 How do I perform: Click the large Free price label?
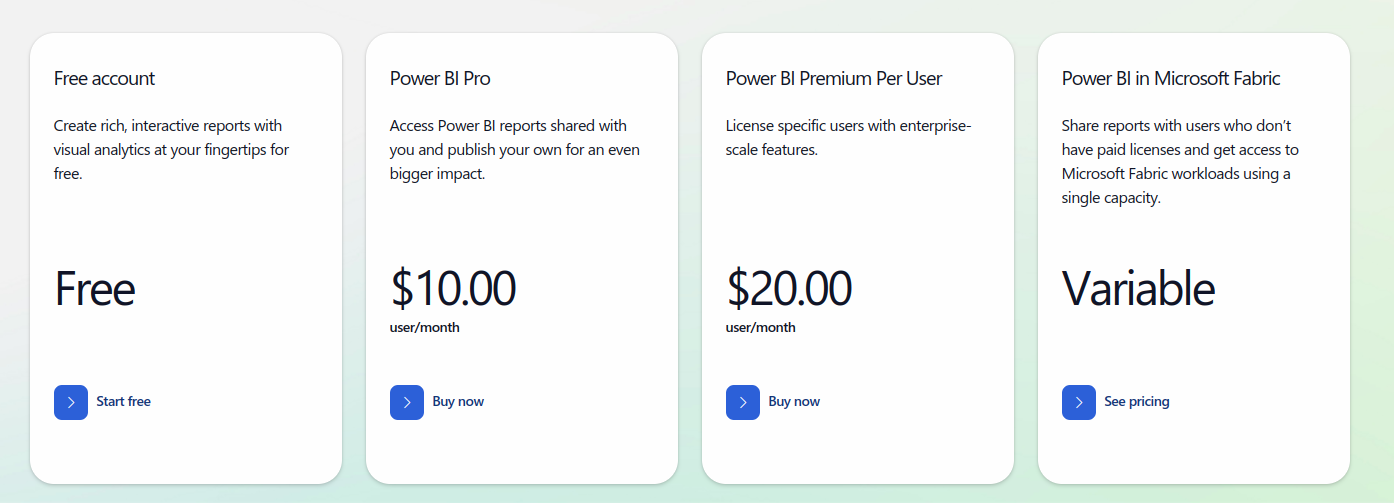(95, 289)
